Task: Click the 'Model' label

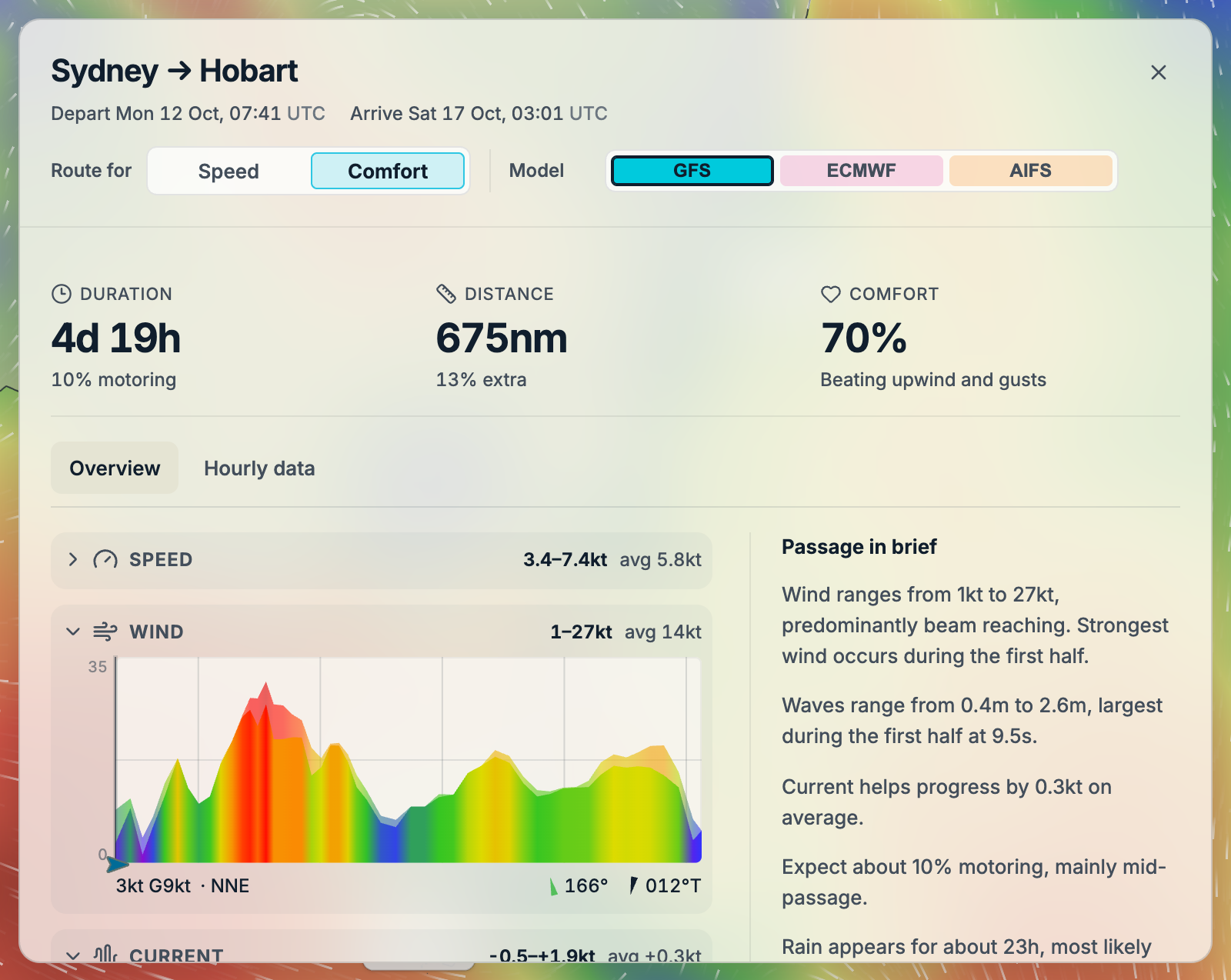Action: 536,171
